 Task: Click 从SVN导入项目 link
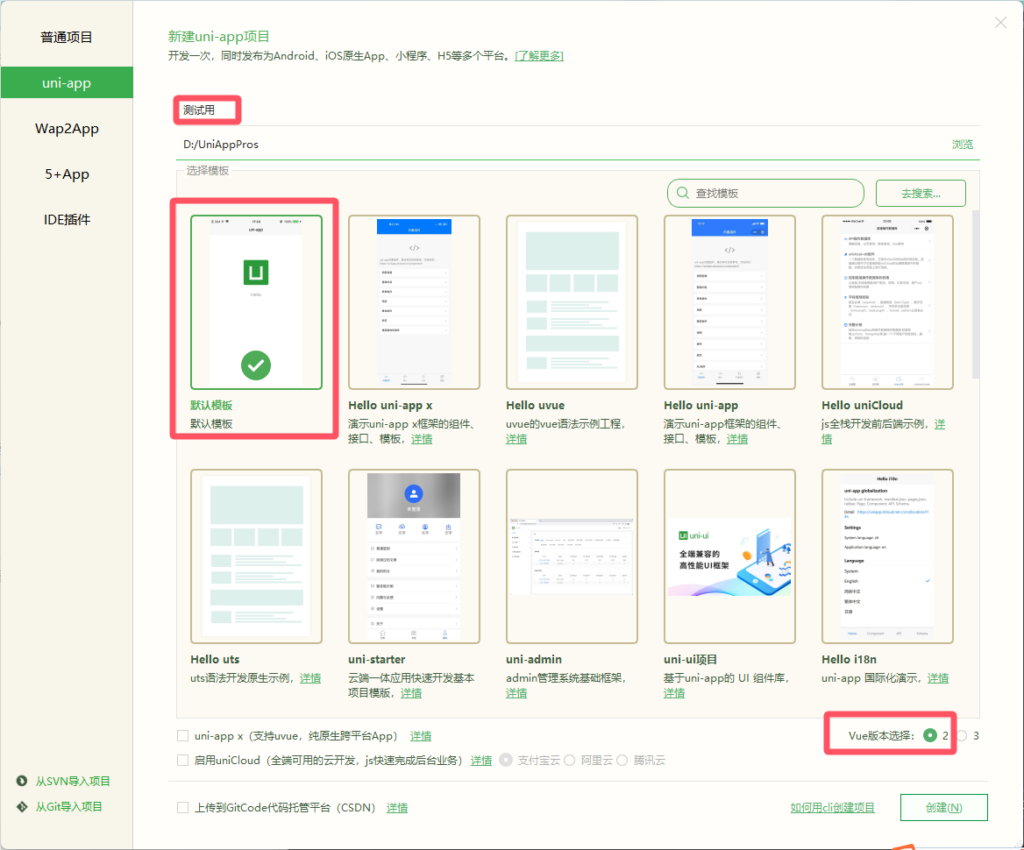(x=72, y=781)
